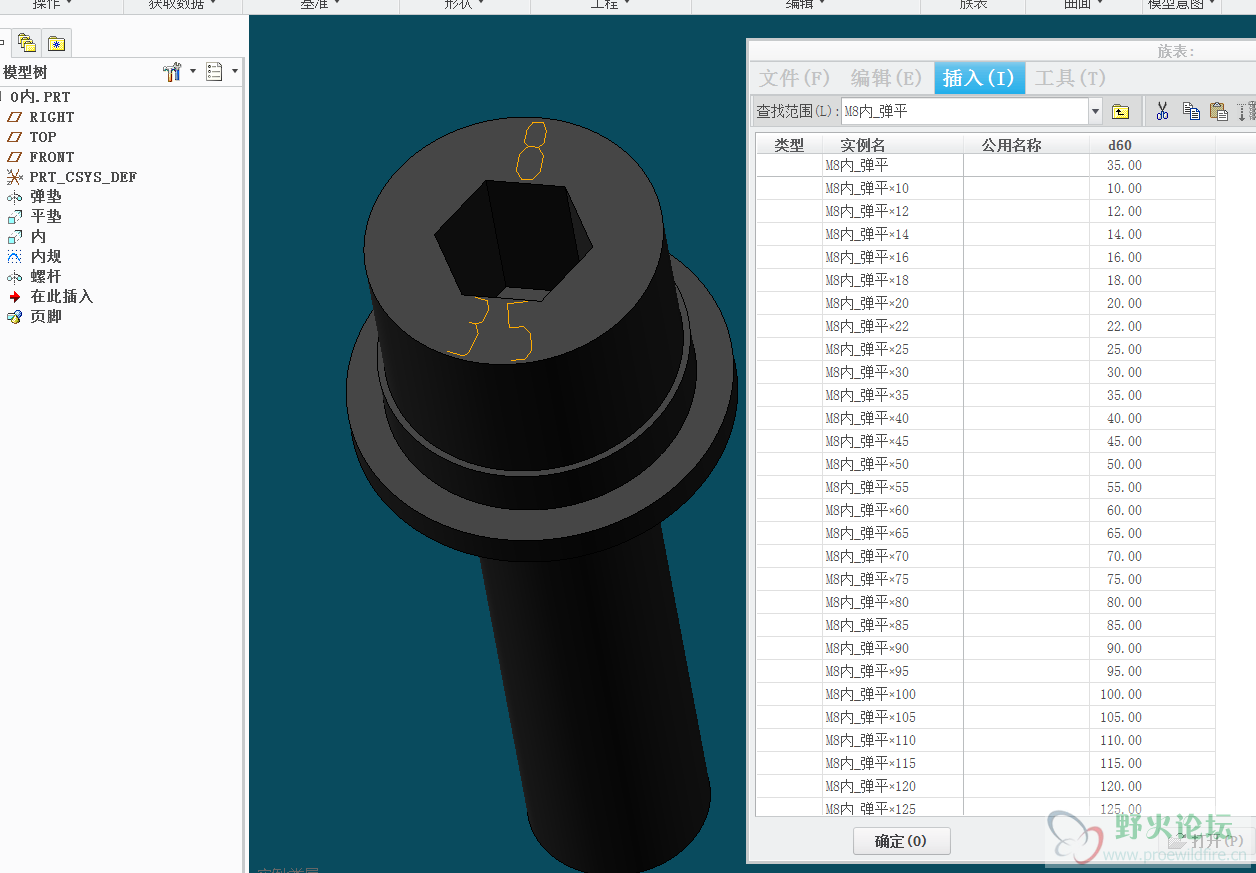Viewport: 1256px width, 873px height.
Task: Click the 查找范围 field showing M8内_弹平
Action: [964, 111]
